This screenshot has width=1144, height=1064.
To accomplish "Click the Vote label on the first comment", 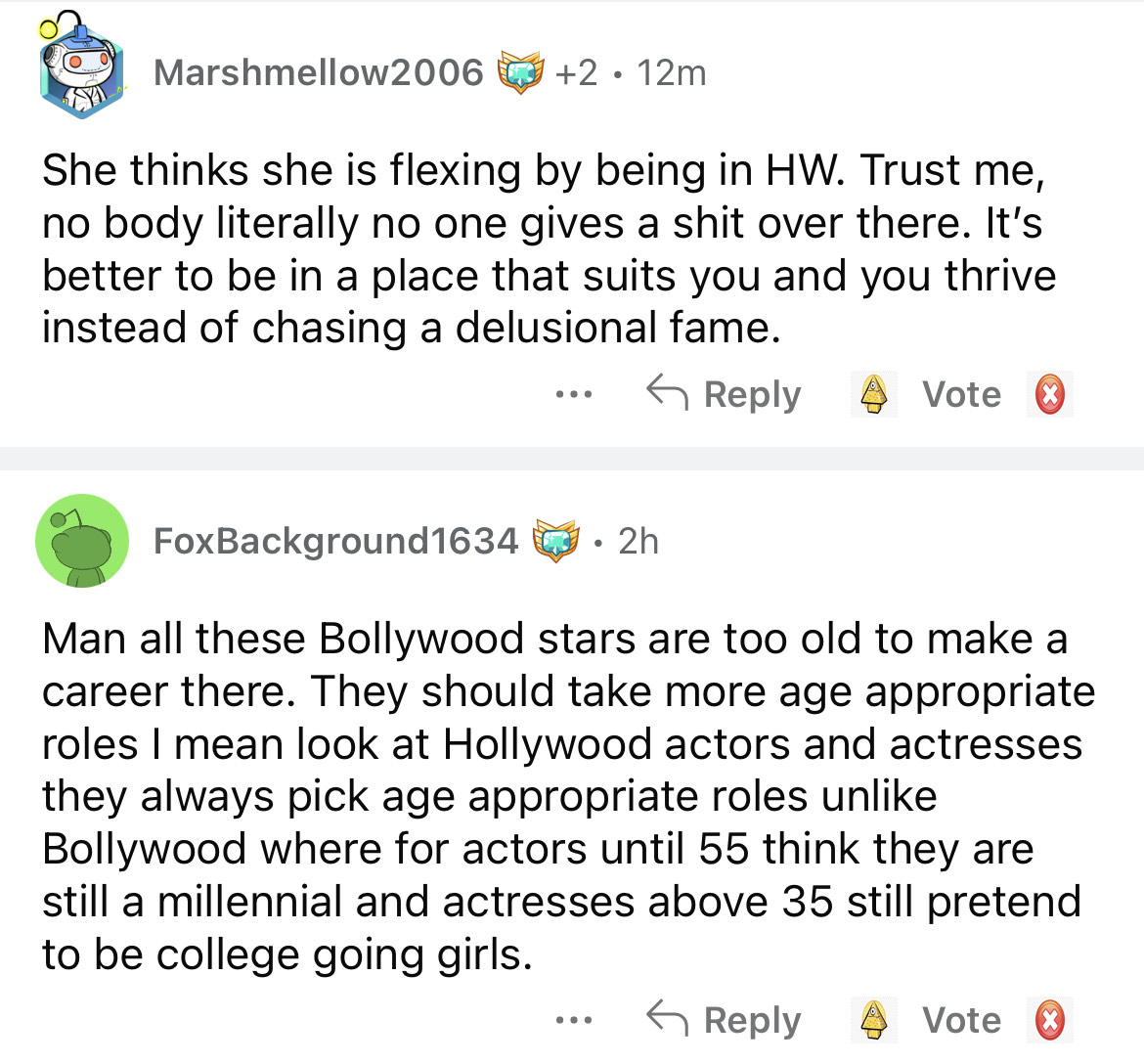I will coord(961,395).
